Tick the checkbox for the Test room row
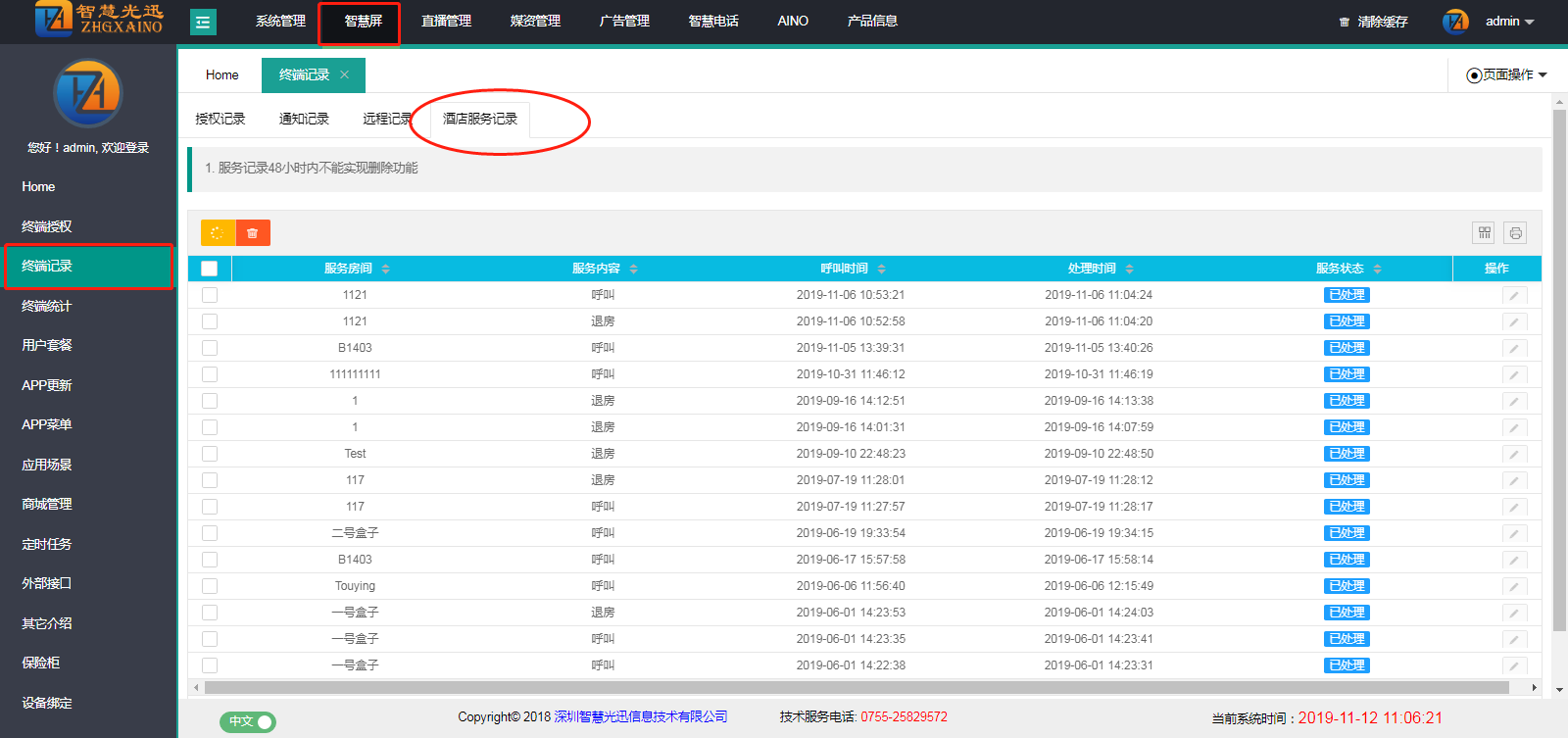1568x738 pixels. [209, 454]
